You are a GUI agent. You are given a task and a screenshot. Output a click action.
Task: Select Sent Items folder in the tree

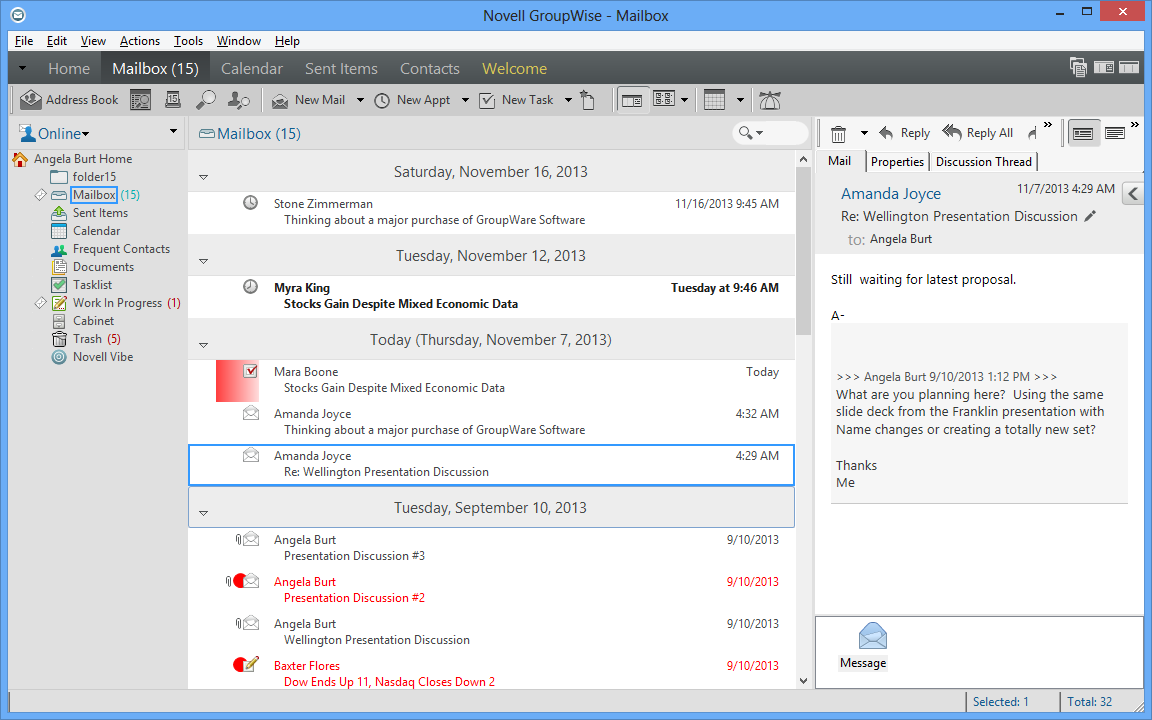tap(100, 213)
